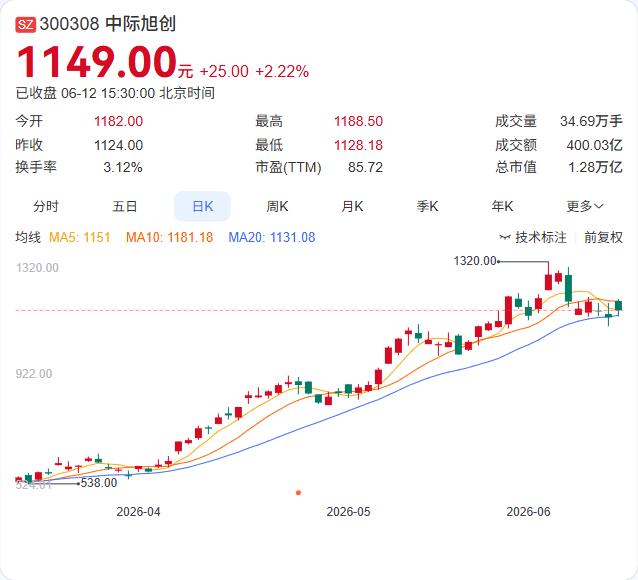Click the 总市值 value 1.28万亿
Screen dimensions: 638x580
coord(595,167)
